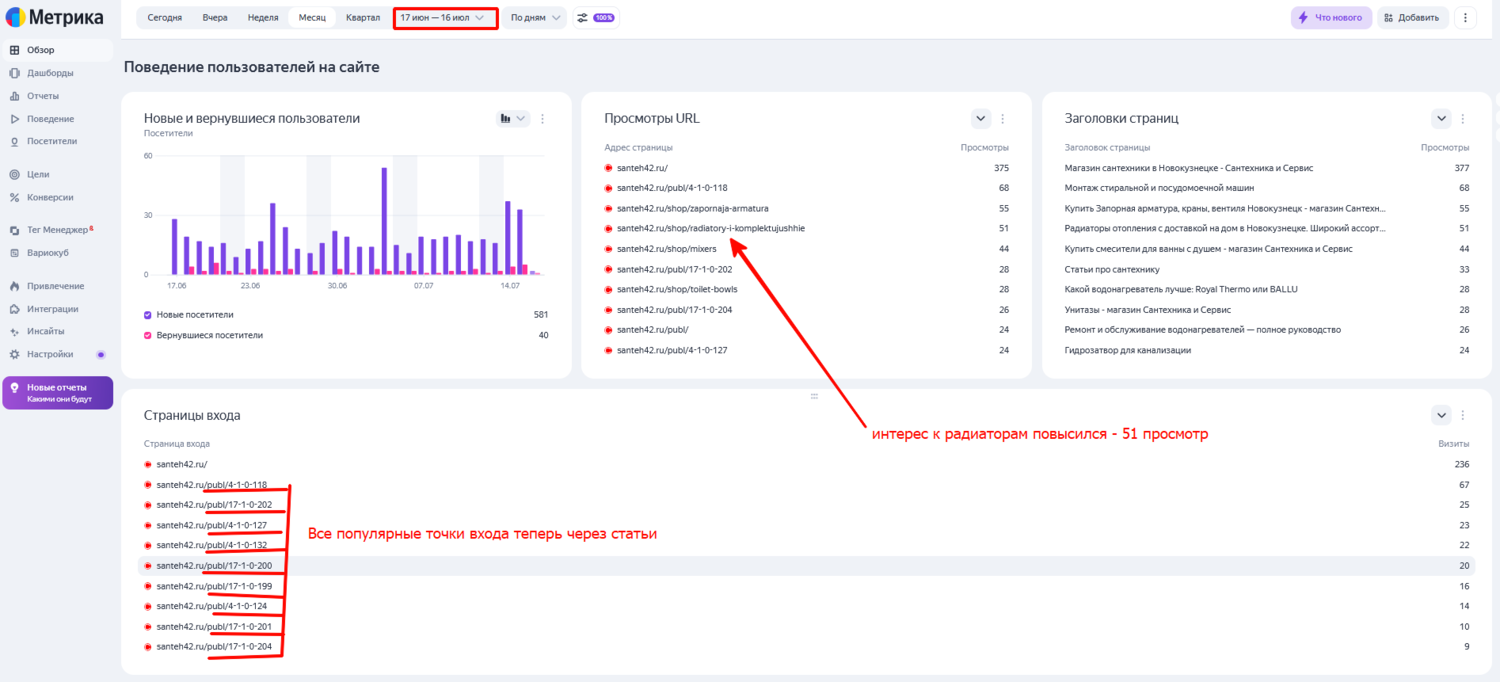Click the red marker beside santeh42.ru/shop/mixers

[608, 249]
